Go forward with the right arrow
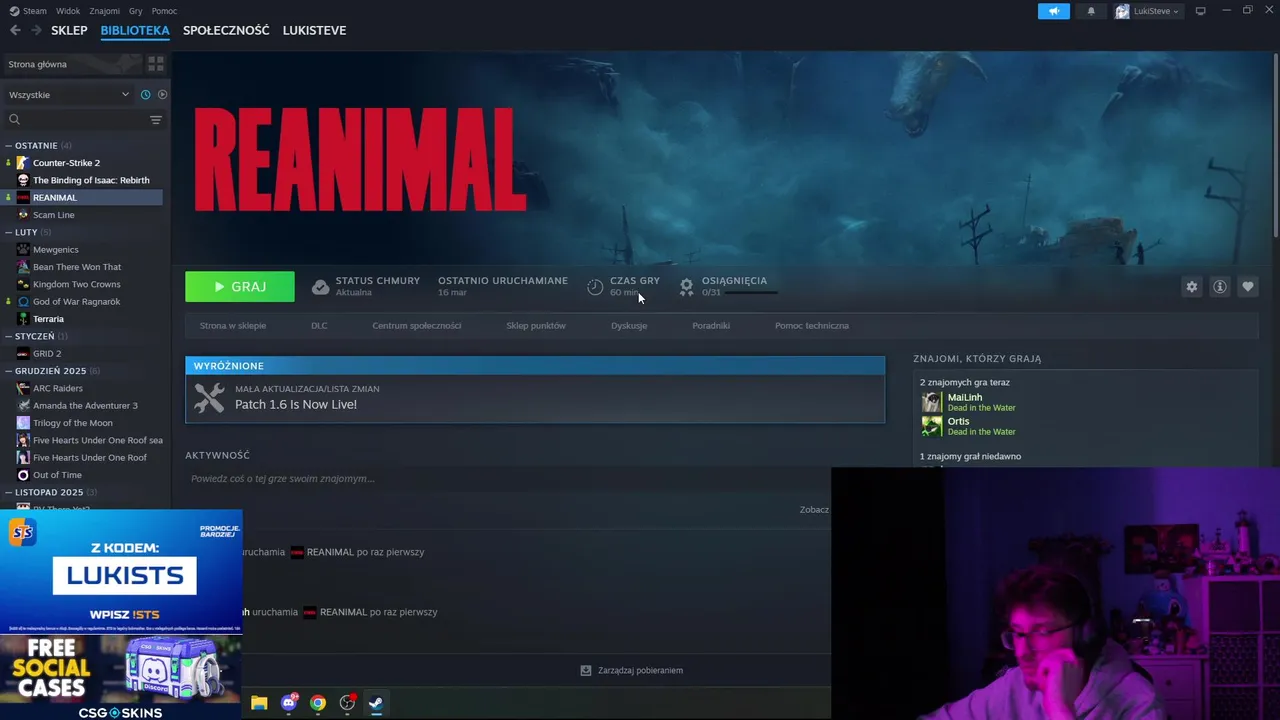1280x720 pixels. (x=36, y=30)
